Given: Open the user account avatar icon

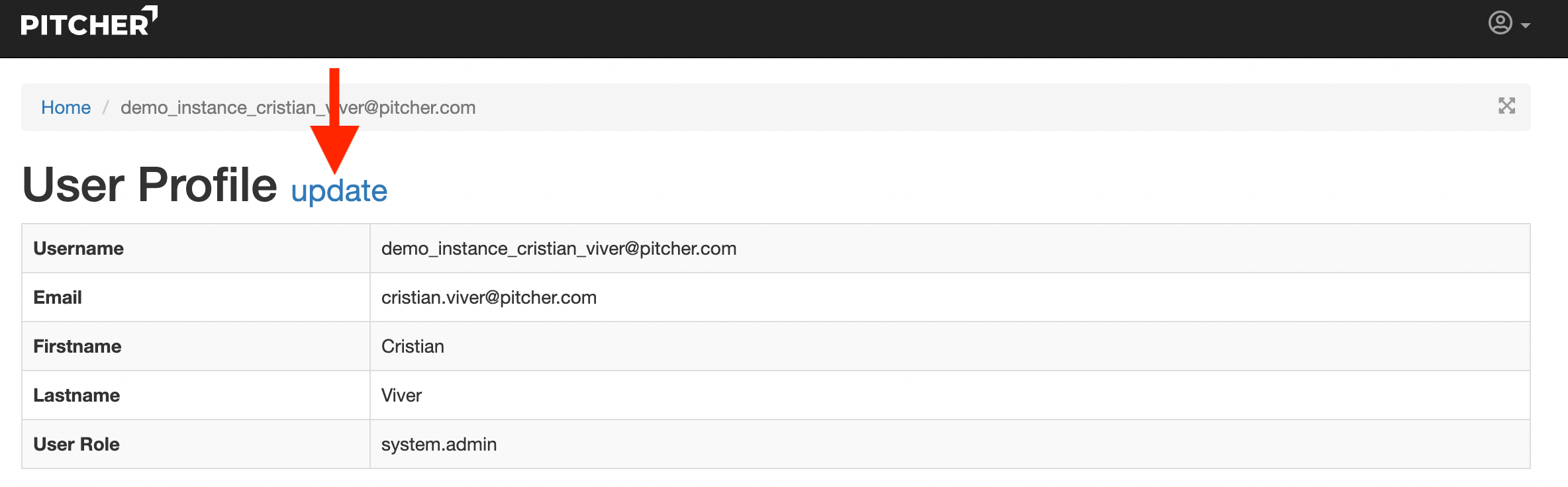Looking at the screenshot, I should click(1500, 23).
